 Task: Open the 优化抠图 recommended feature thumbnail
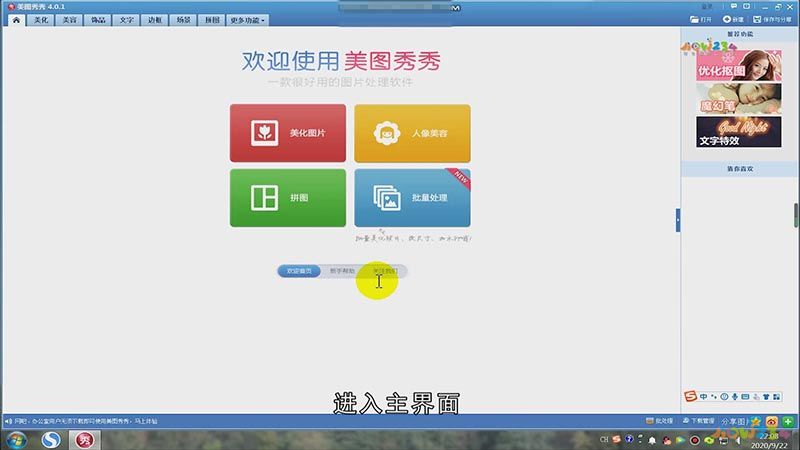pos(738,65)
